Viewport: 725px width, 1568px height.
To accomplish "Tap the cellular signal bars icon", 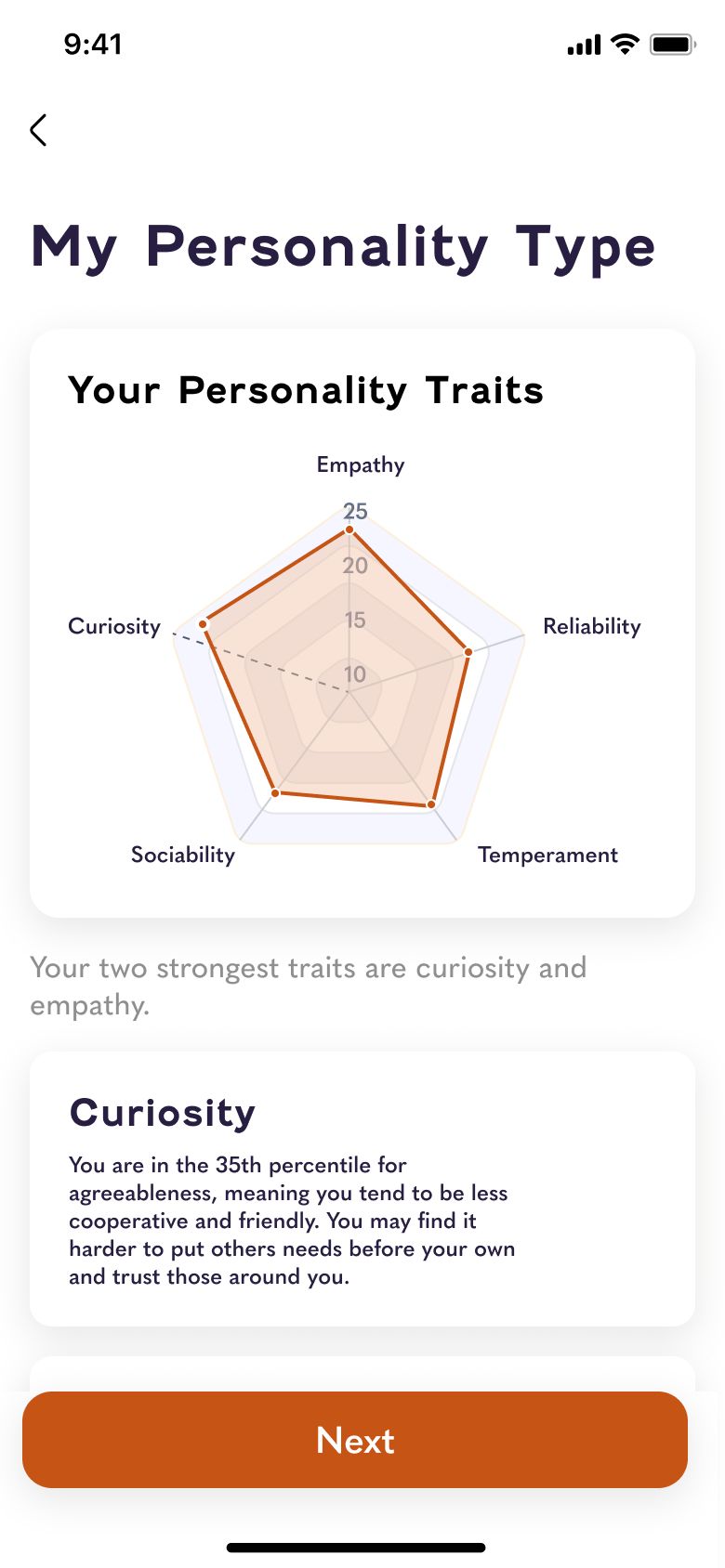I will [x=584, y=45].
